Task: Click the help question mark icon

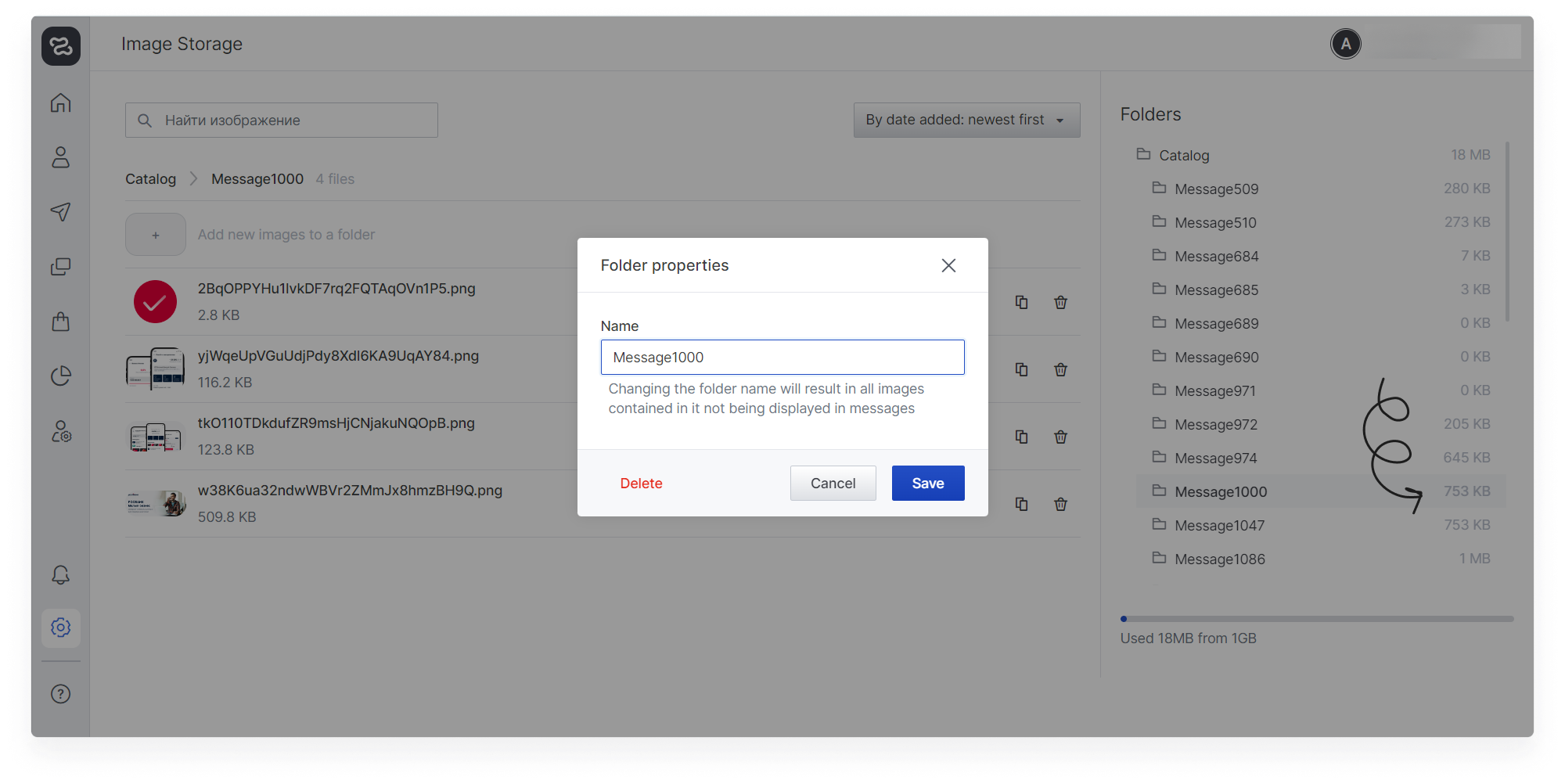Action: point(61,694)
